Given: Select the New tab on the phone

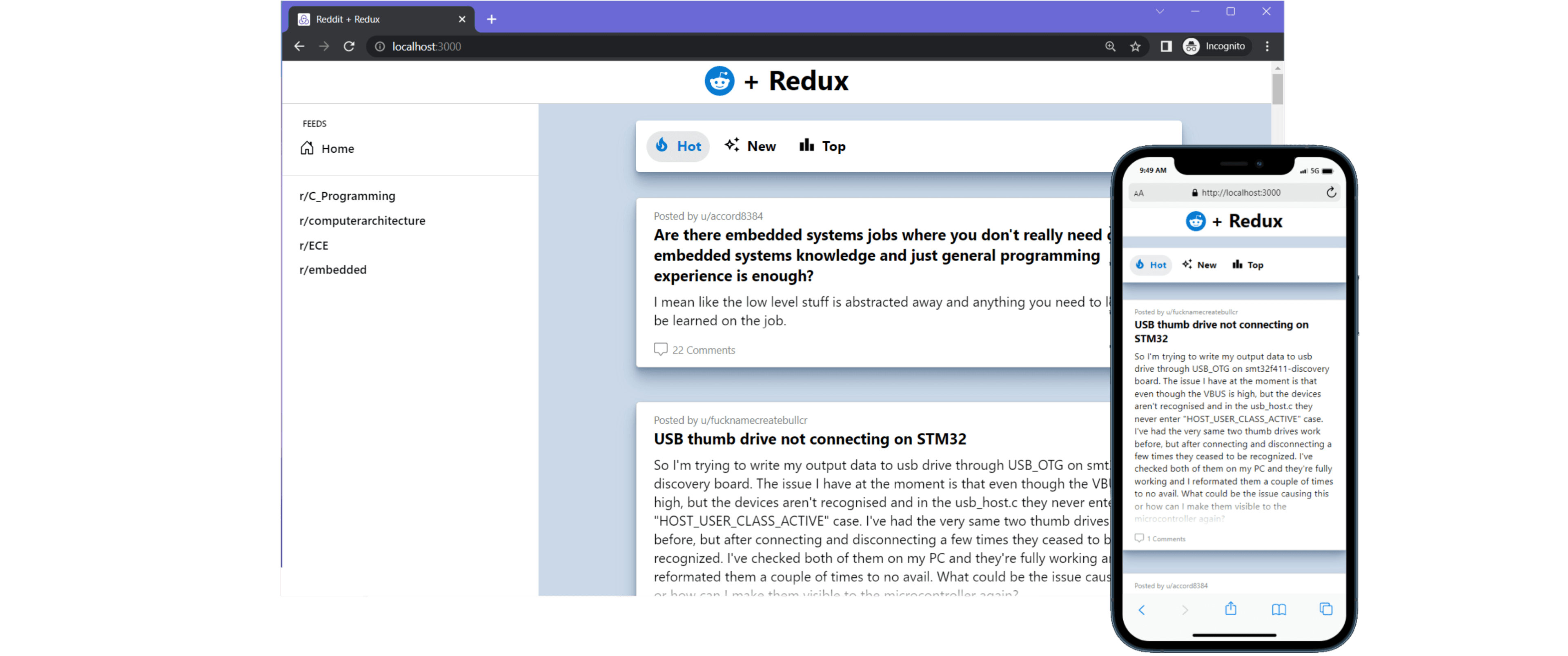Looking at the screenshot, I should (1199, 265).
